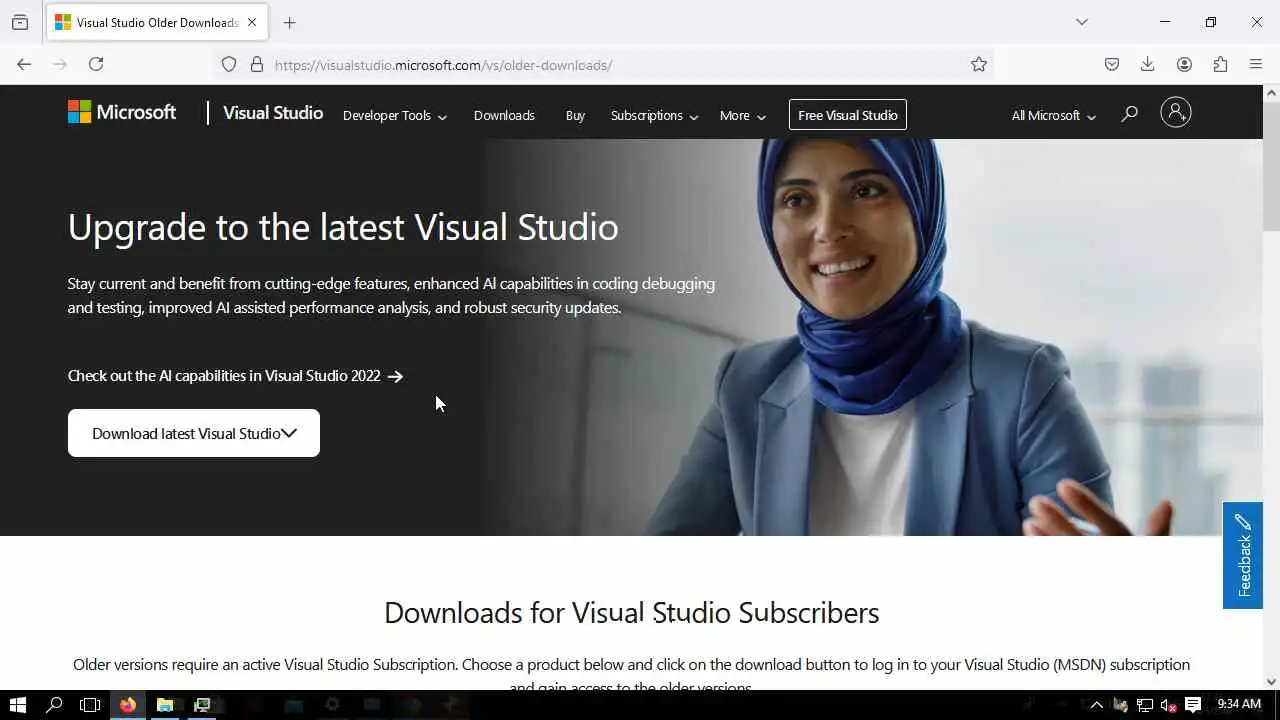1280x720 pixels.
Task: Open browser extensions menu
Action: click(1220, 64)
